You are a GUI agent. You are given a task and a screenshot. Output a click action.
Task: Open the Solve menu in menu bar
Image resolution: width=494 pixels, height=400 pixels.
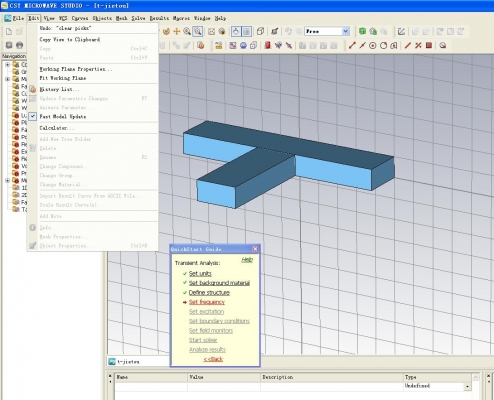coord(138,18)
